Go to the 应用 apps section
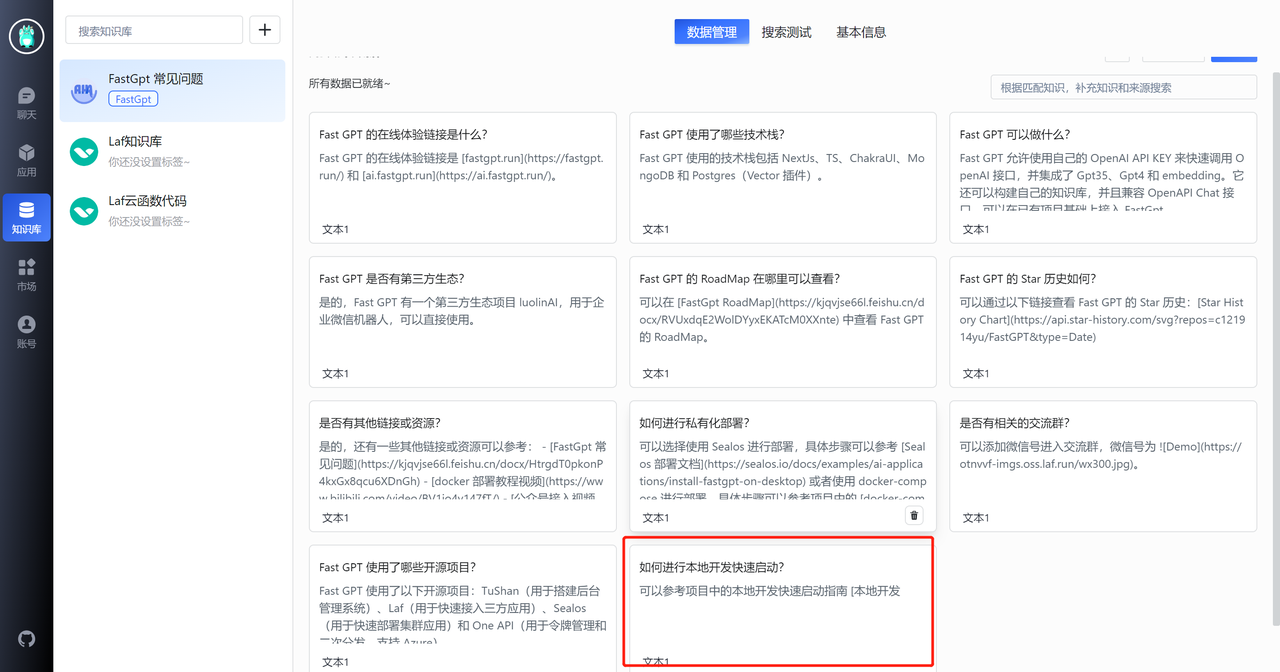The height and width of the screenshot is (672, 1280). pyautogui.click(x=26, y=160)
